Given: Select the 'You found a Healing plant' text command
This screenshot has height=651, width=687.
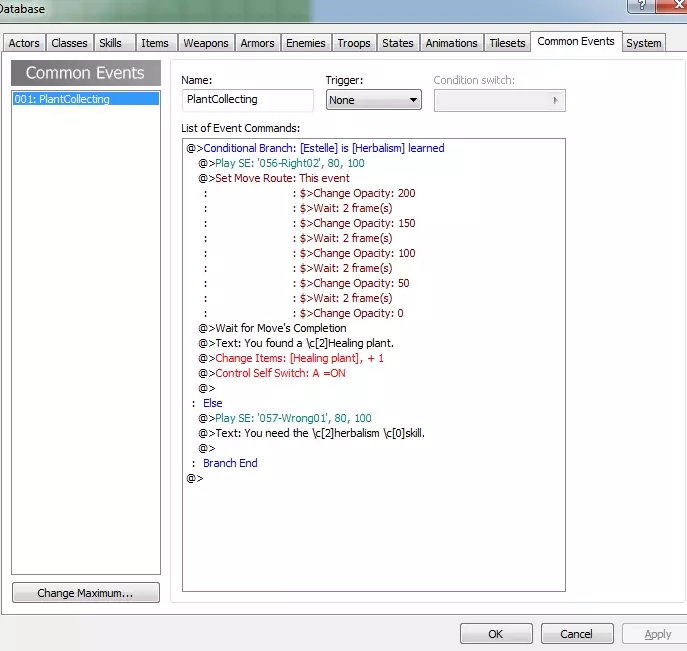Looking at the screenshot, I should [x=296, y=343].
